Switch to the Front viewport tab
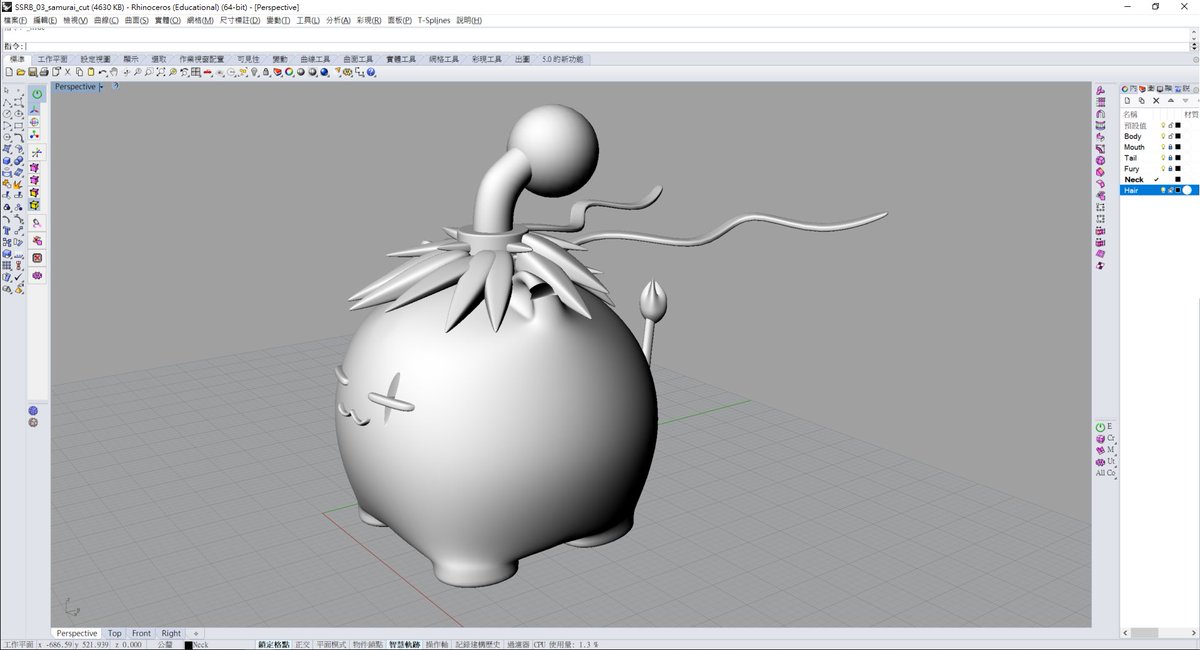Screen dimensions: 1200x650 click(x=141, y=633)
